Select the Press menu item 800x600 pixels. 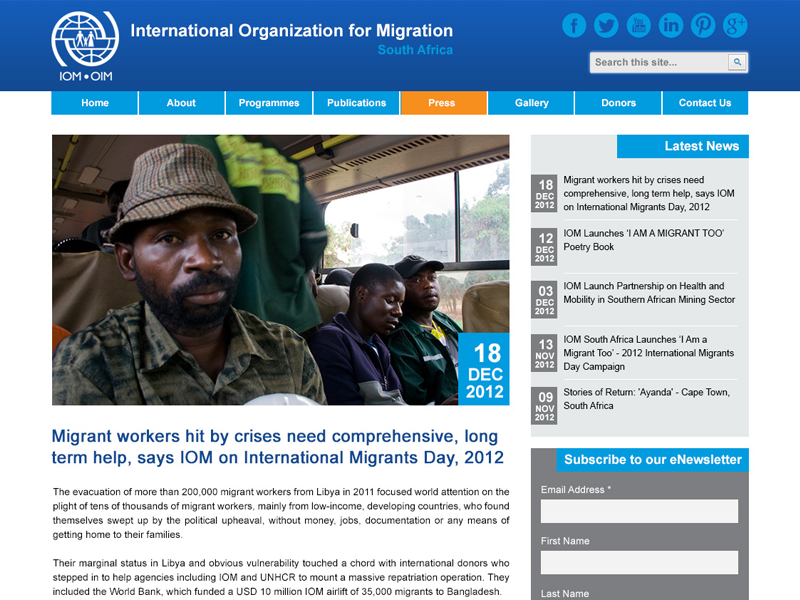tap(443, 103)
